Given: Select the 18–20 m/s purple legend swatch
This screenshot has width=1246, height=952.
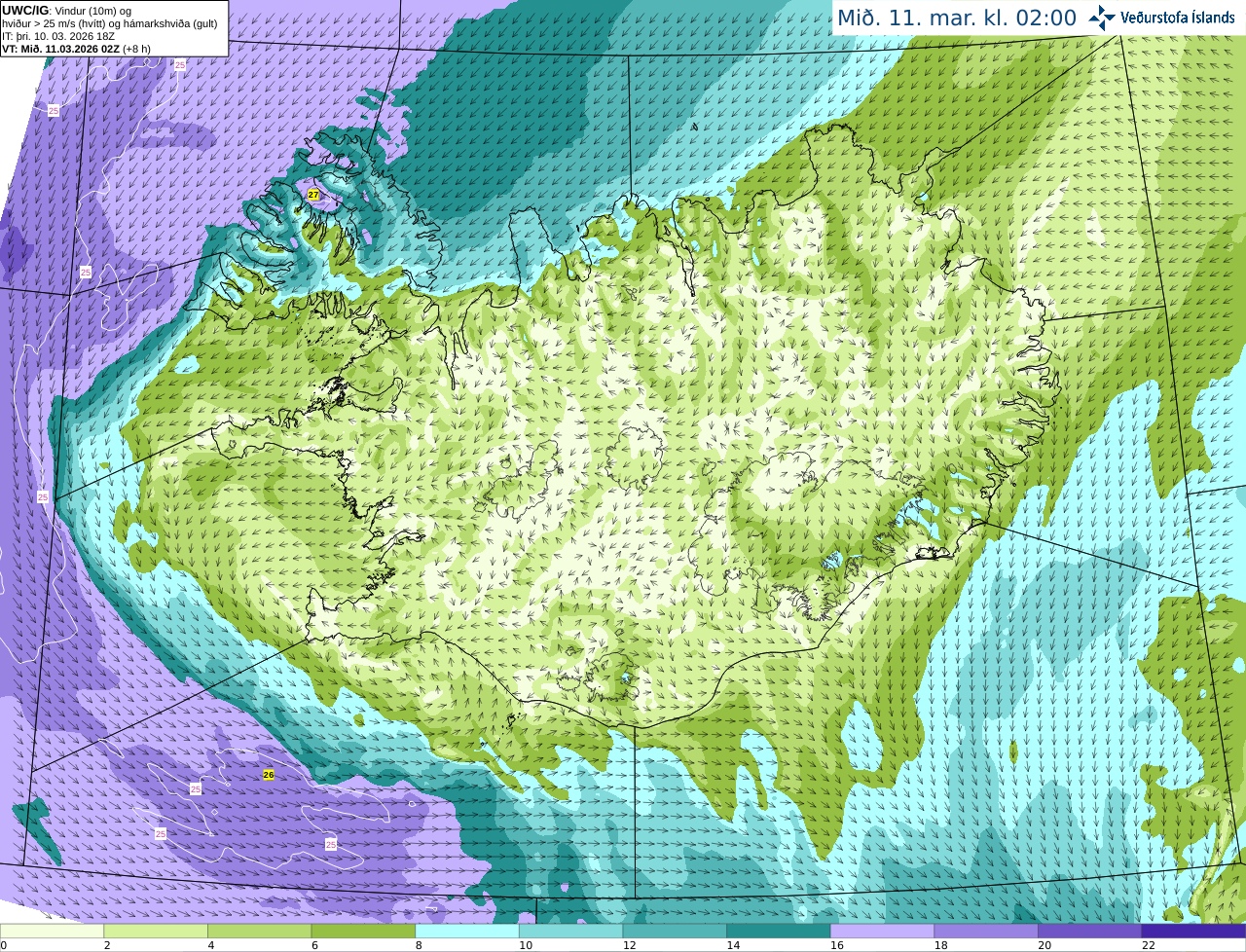Looking at the screenshot, I should pyautogui.click(x=986, y=931).
